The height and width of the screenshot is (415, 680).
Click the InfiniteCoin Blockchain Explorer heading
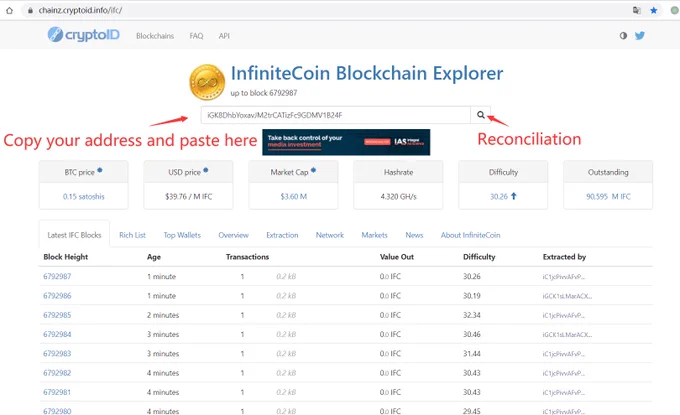pyautogui.click(x=367, y=73)
